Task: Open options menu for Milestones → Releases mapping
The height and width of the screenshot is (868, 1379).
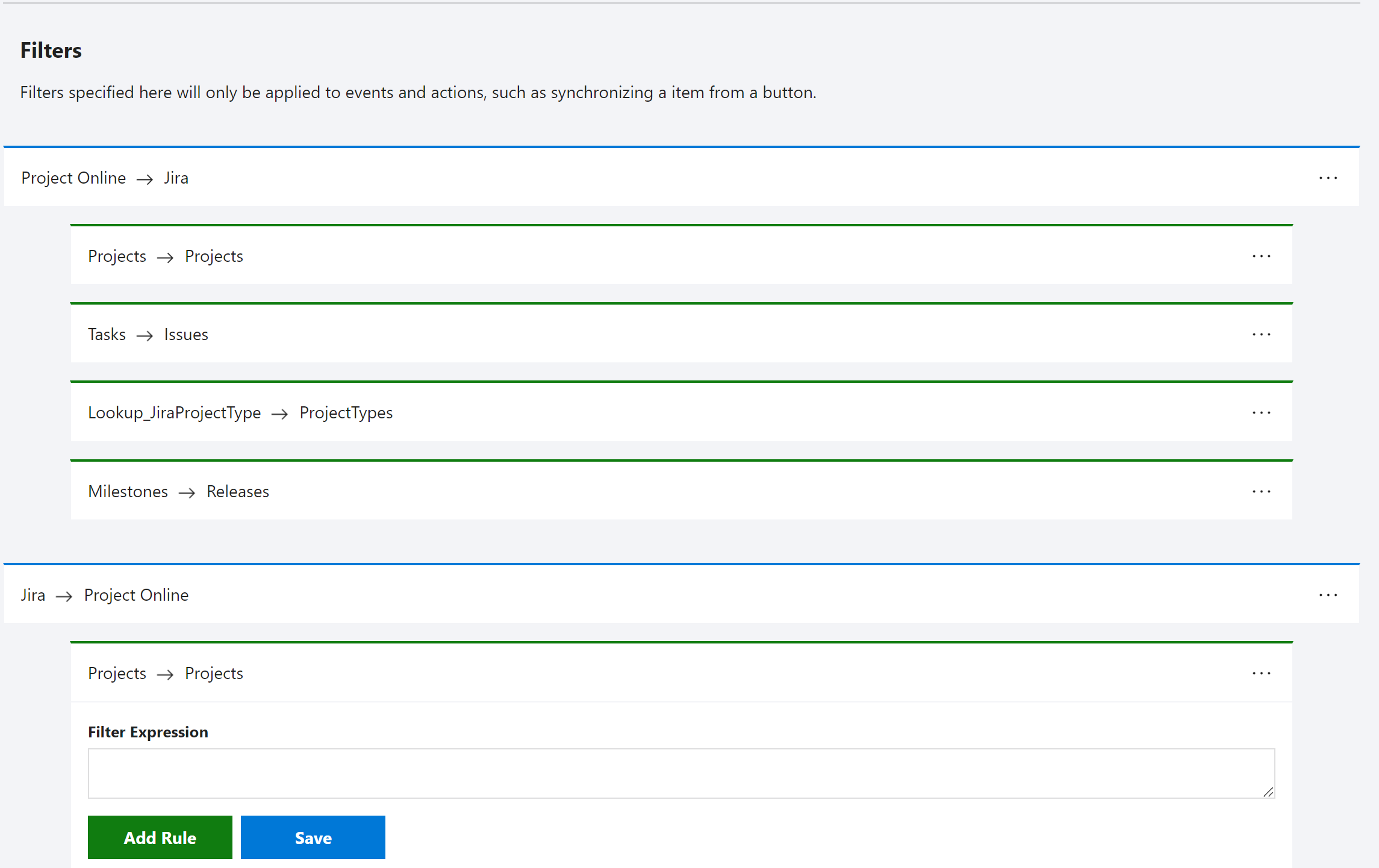Action: coord(1262,491)
